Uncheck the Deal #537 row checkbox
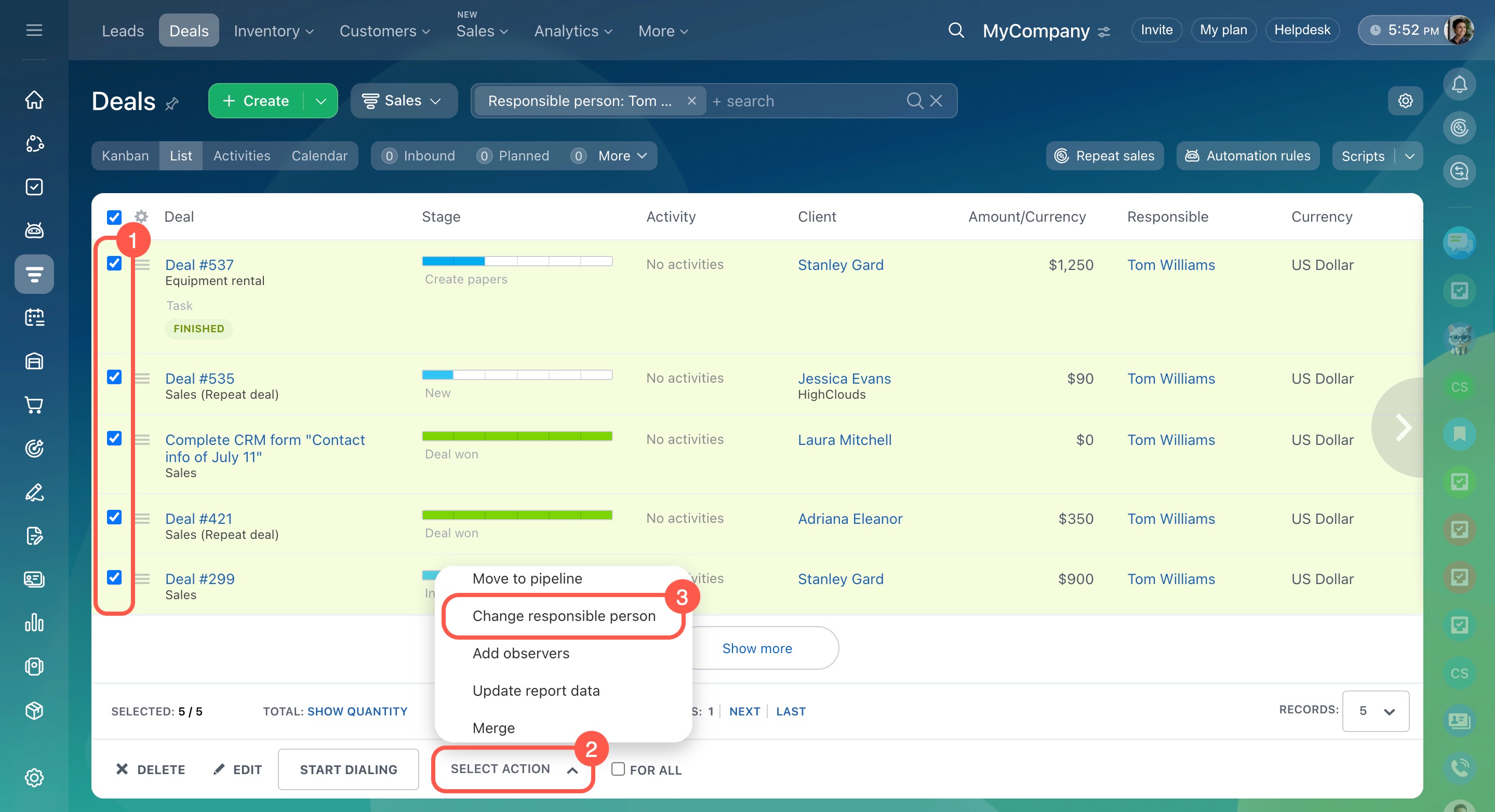The height and width of the screenshot is (812, 1495). (x=114, y=263)
